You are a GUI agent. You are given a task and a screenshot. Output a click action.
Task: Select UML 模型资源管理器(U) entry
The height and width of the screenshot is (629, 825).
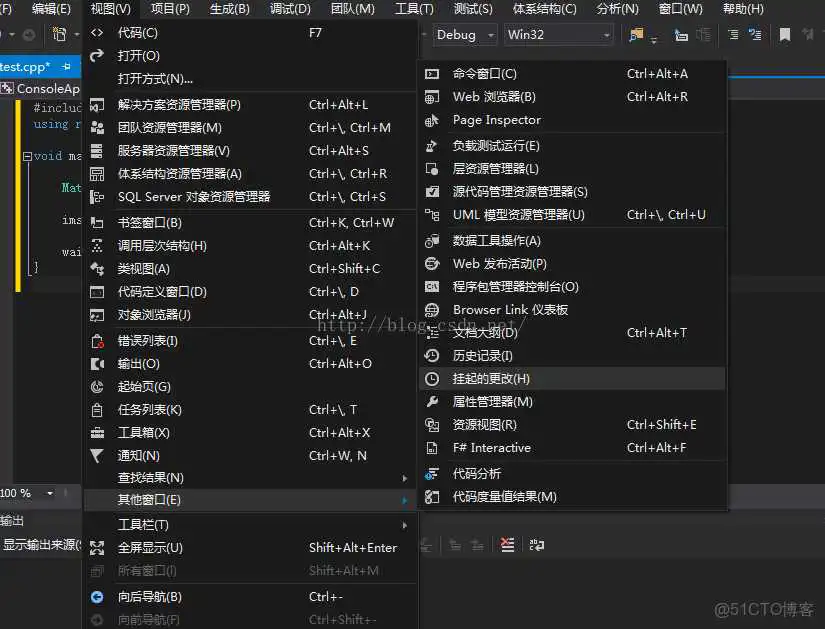(x=572, y=215)
